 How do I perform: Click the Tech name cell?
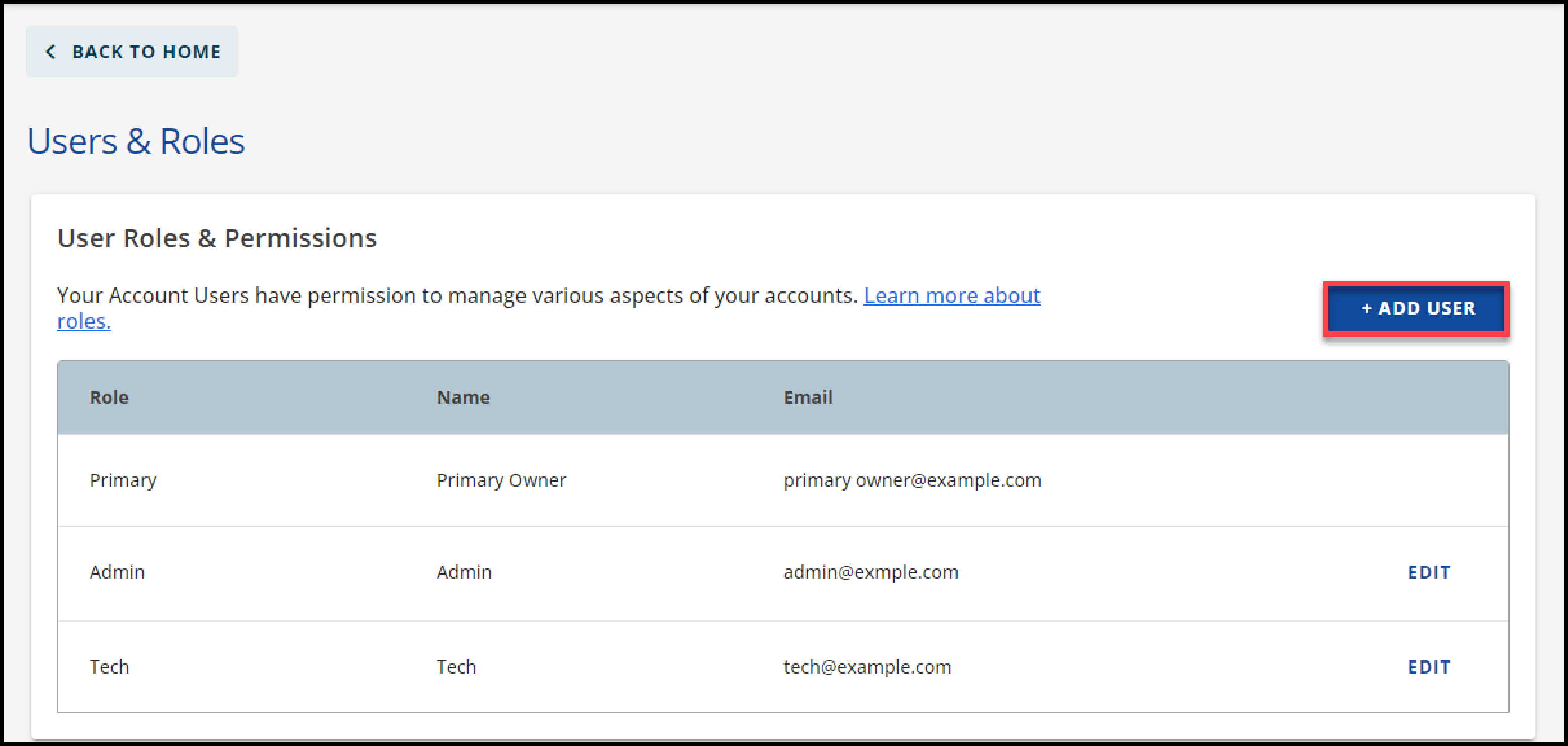point(456,667)
